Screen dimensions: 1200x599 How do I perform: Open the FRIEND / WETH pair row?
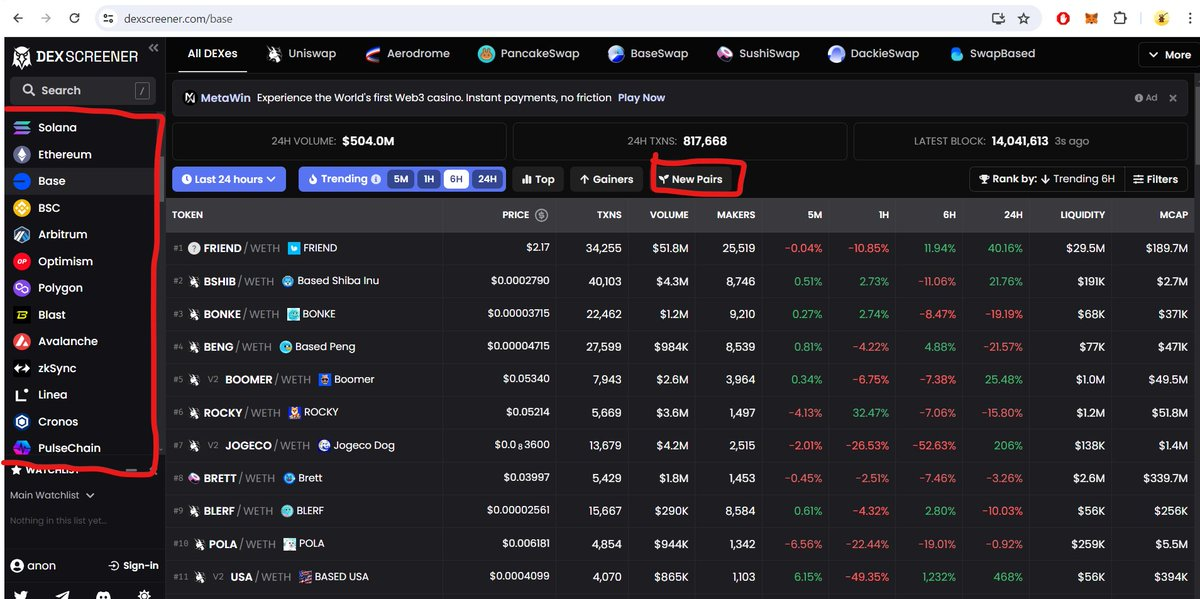(x=682, y=248)
